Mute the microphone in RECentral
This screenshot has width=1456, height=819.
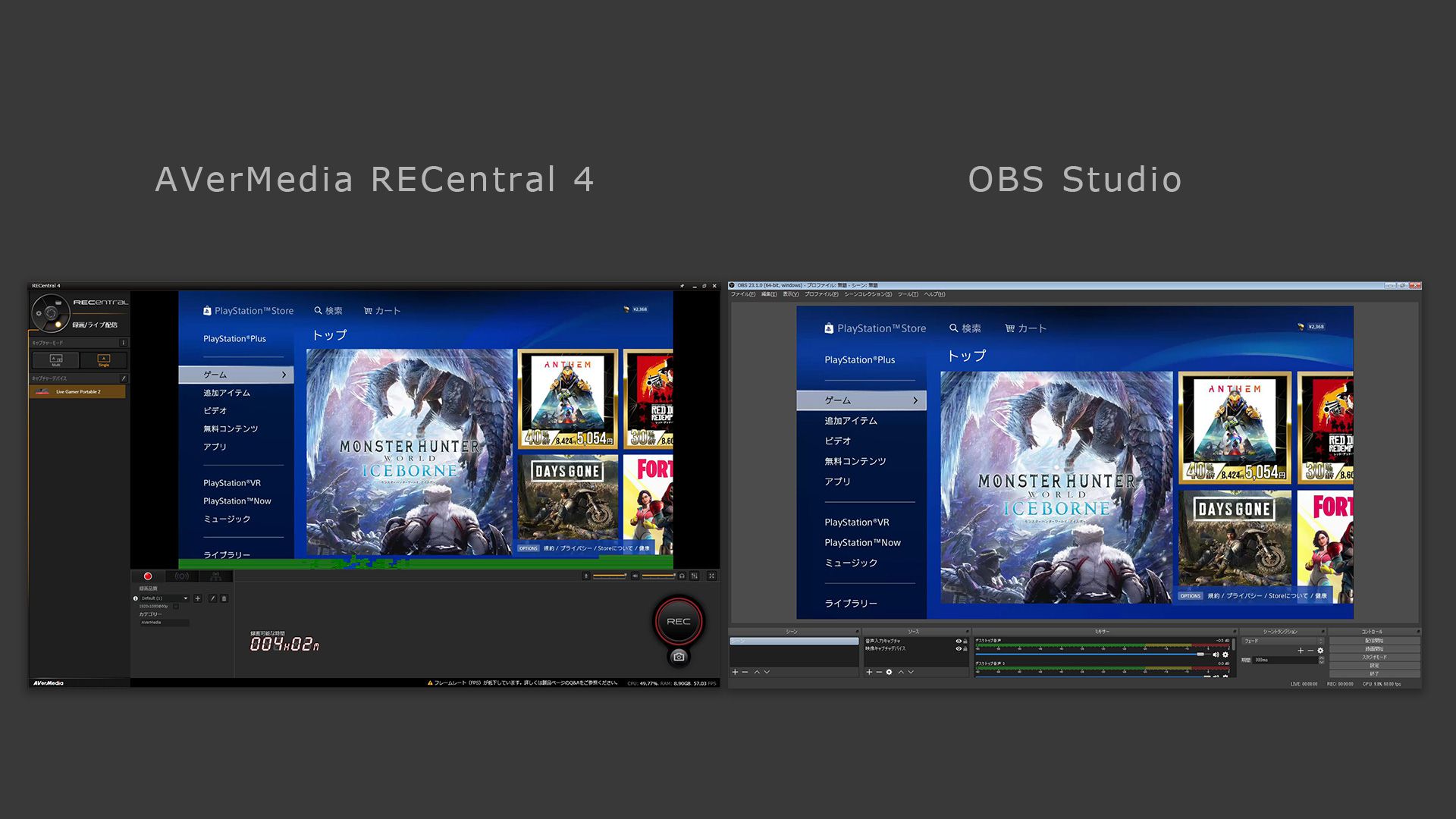coord(586,576)
